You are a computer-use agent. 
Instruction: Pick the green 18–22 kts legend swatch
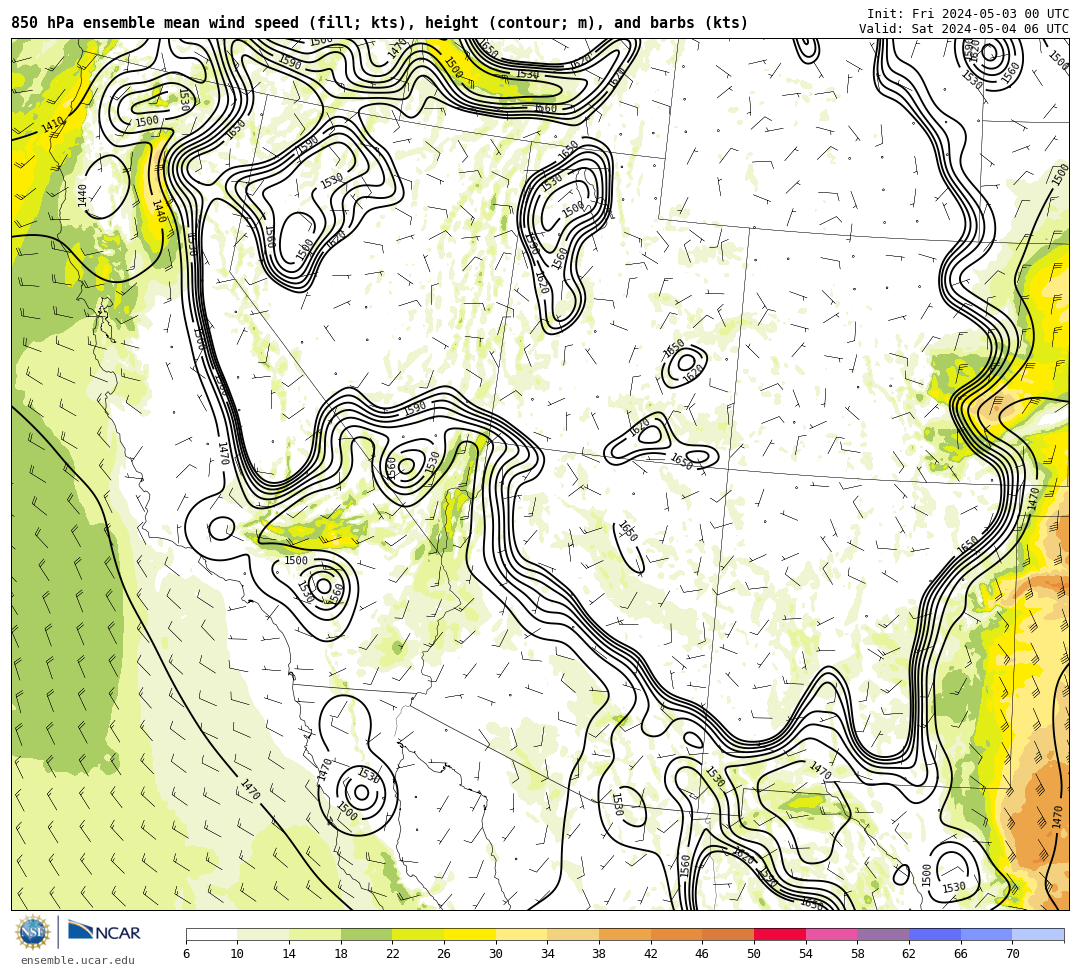pyautogui.click(x=366, y=934)
